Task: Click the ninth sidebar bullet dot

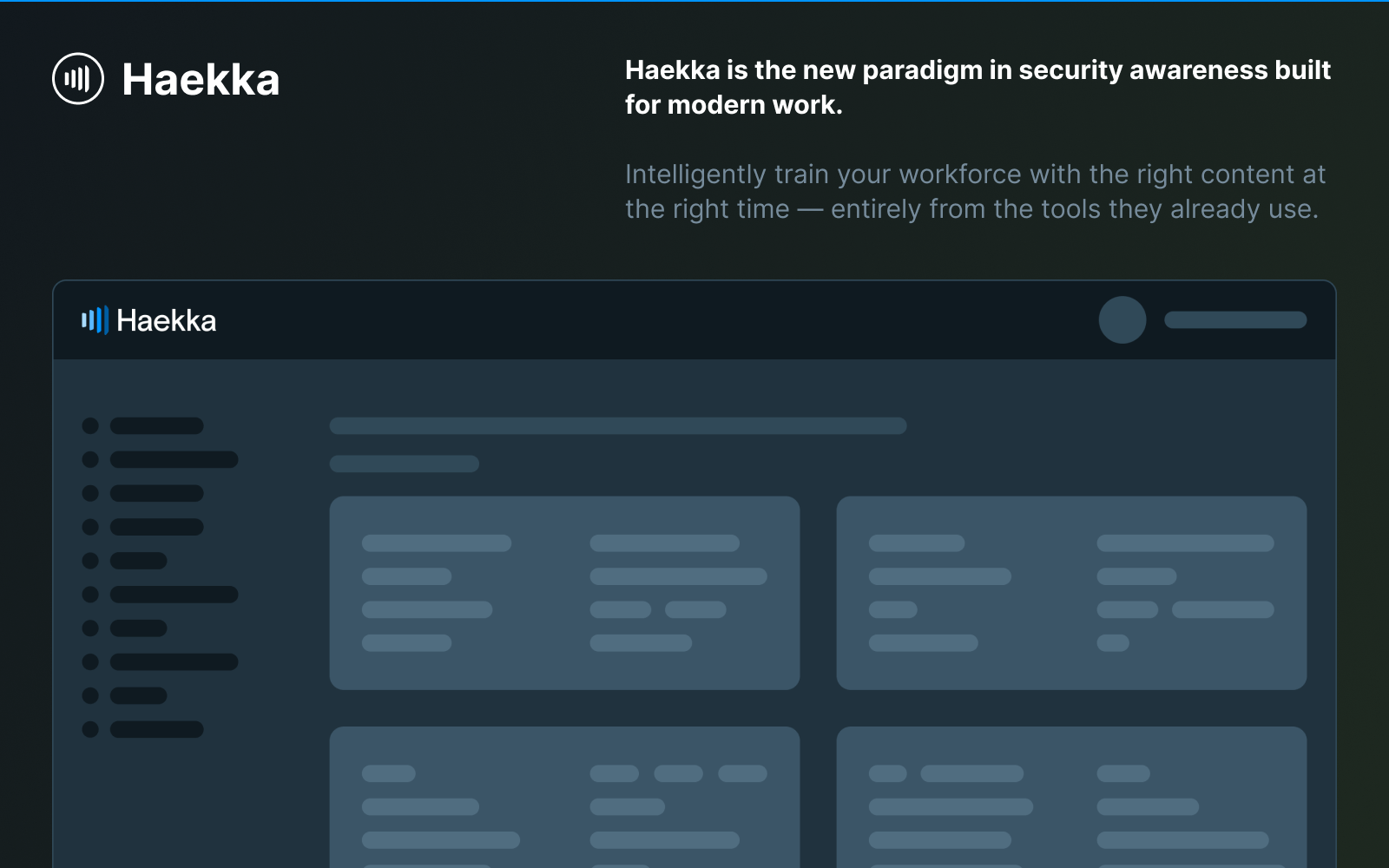Action: (x=90, y=695)
